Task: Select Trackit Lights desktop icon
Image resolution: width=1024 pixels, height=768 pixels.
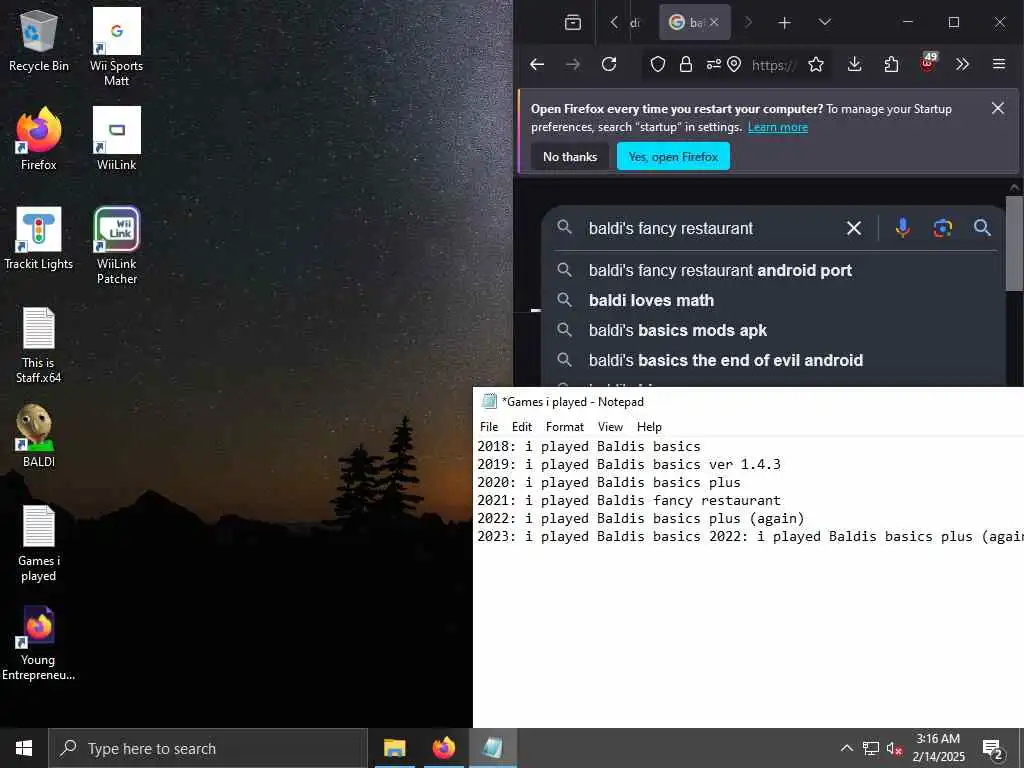Action: point(39,238)
